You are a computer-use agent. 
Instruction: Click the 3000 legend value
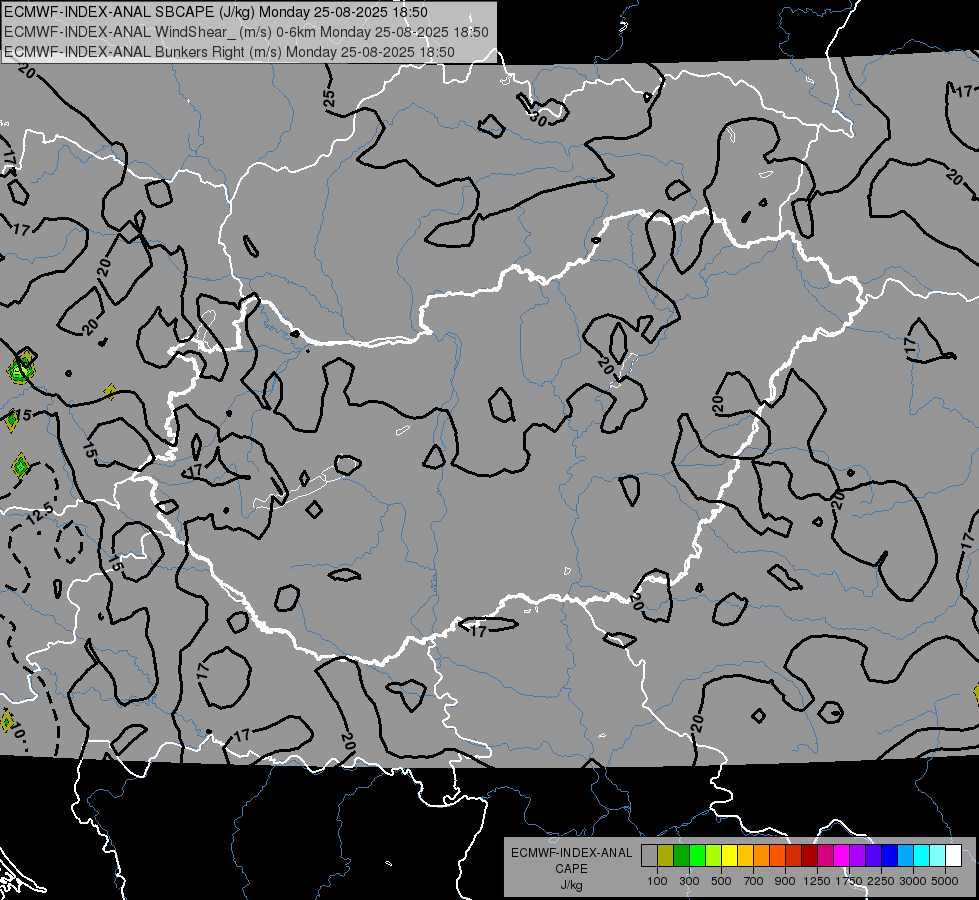pos(912,881)
